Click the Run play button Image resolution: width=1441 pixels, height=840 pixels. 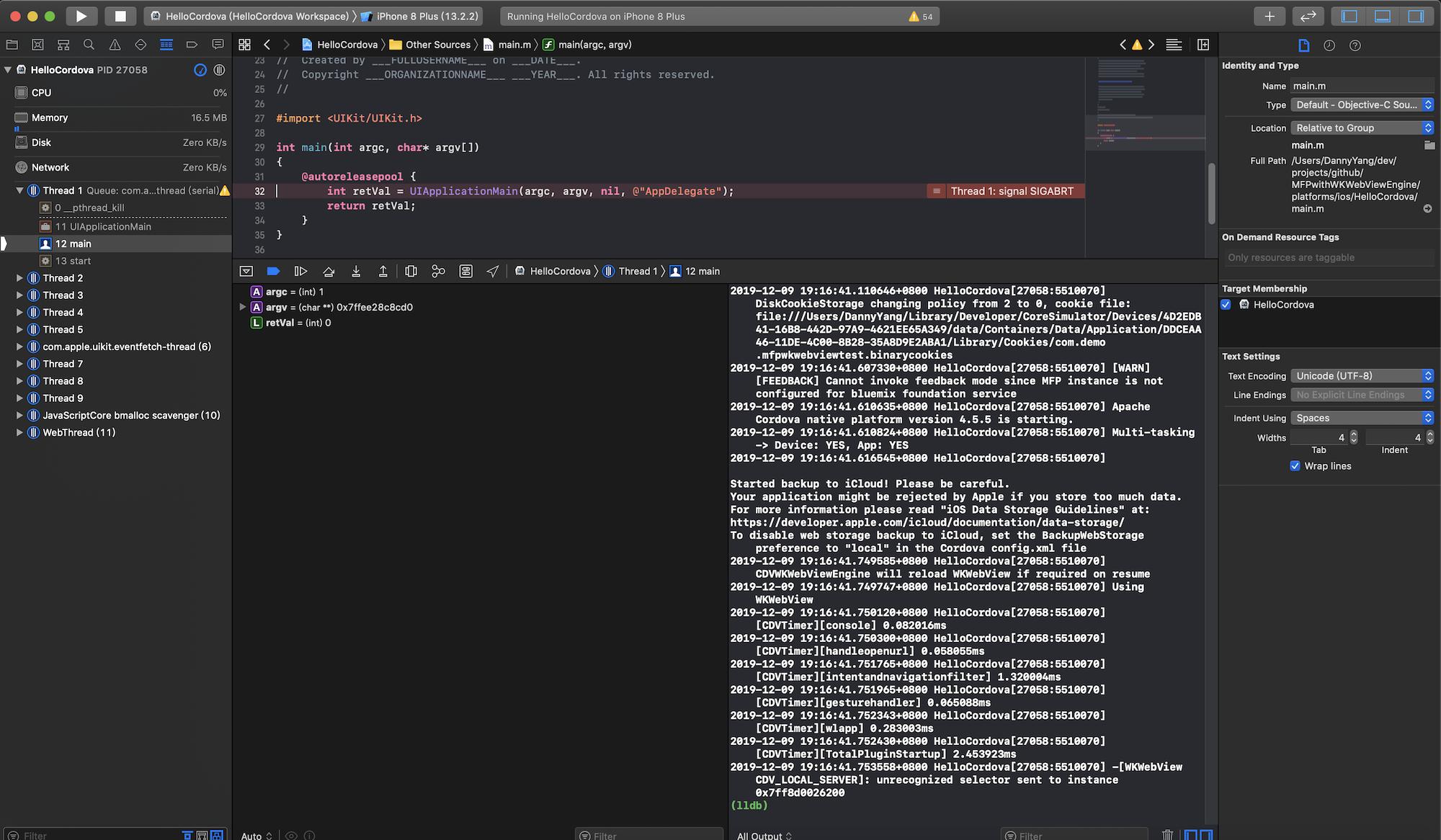(81, 16)
